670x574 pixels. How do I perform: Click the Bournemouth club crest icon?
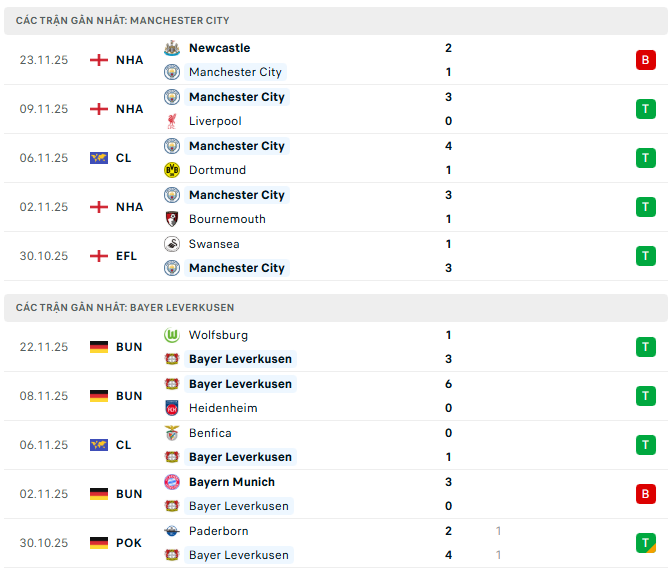tap(171, 219)
